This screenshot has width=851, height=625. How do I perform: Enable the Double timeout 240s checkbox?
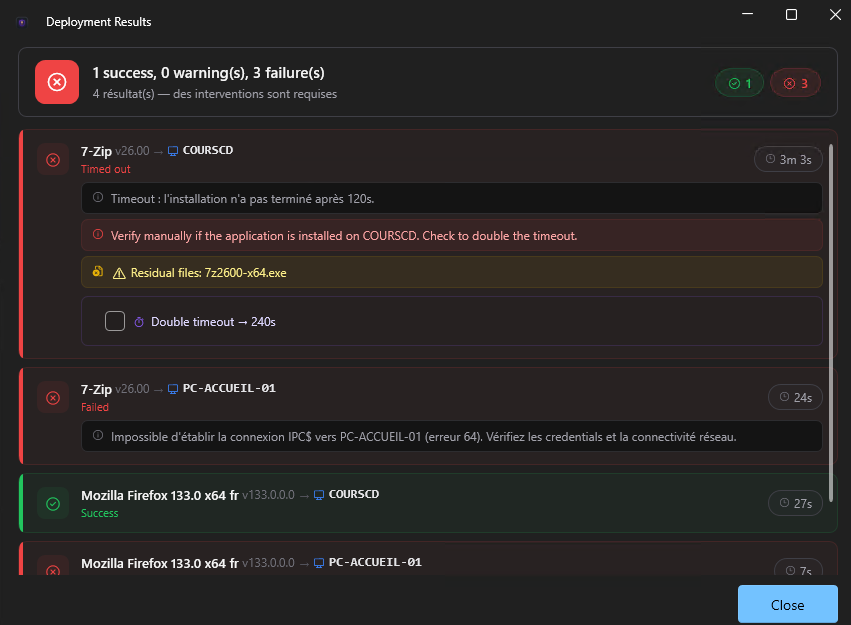pos(115,321)
